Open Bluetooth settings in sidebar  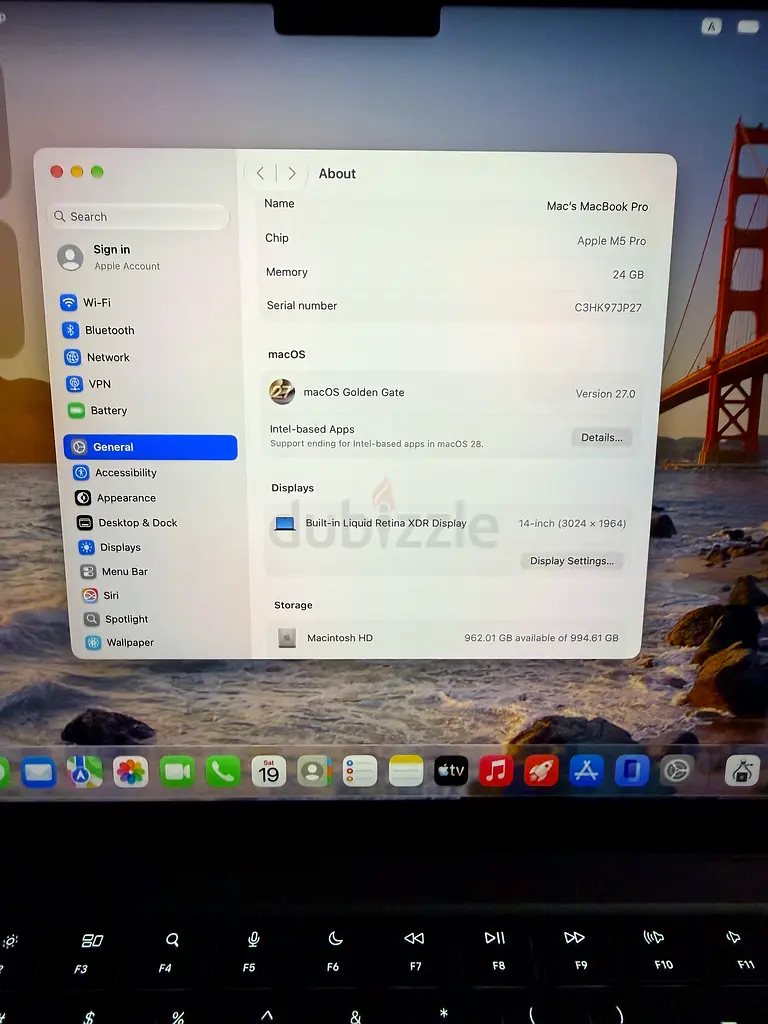(x=99, y=330)
